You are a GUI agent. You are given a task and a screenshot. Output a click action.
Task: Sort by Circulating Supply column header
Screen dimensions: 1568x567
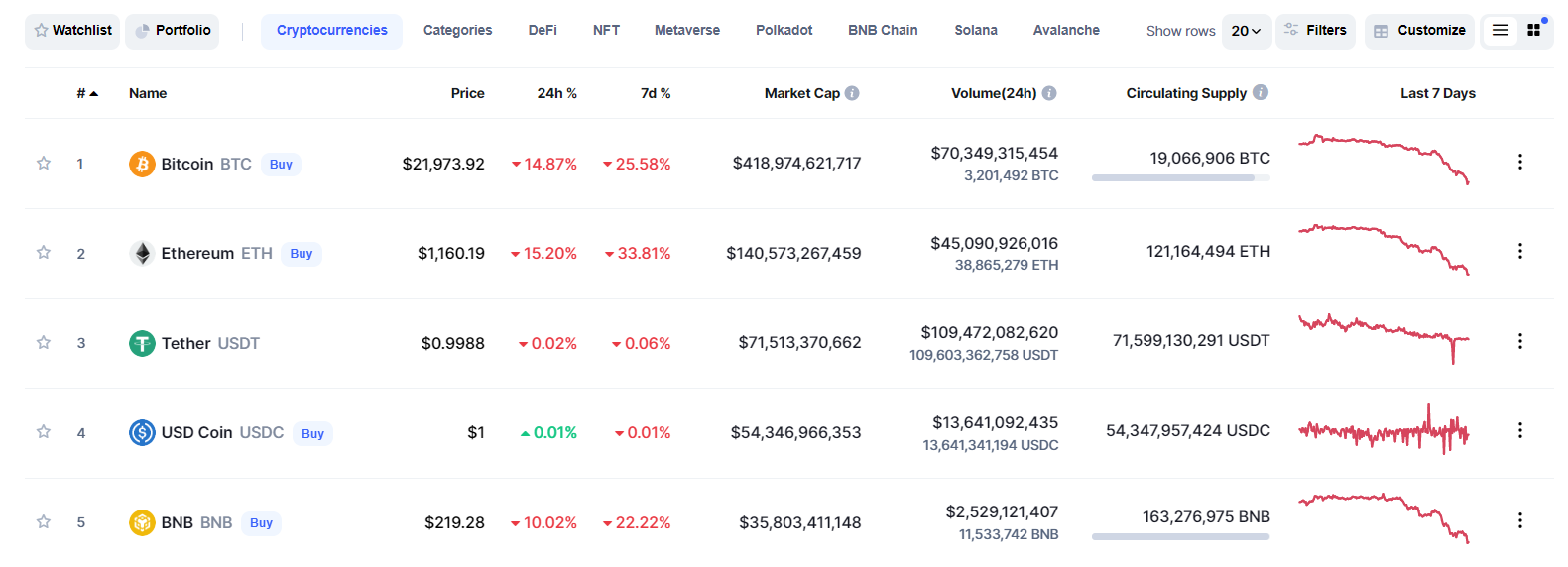coord(1186,93)
